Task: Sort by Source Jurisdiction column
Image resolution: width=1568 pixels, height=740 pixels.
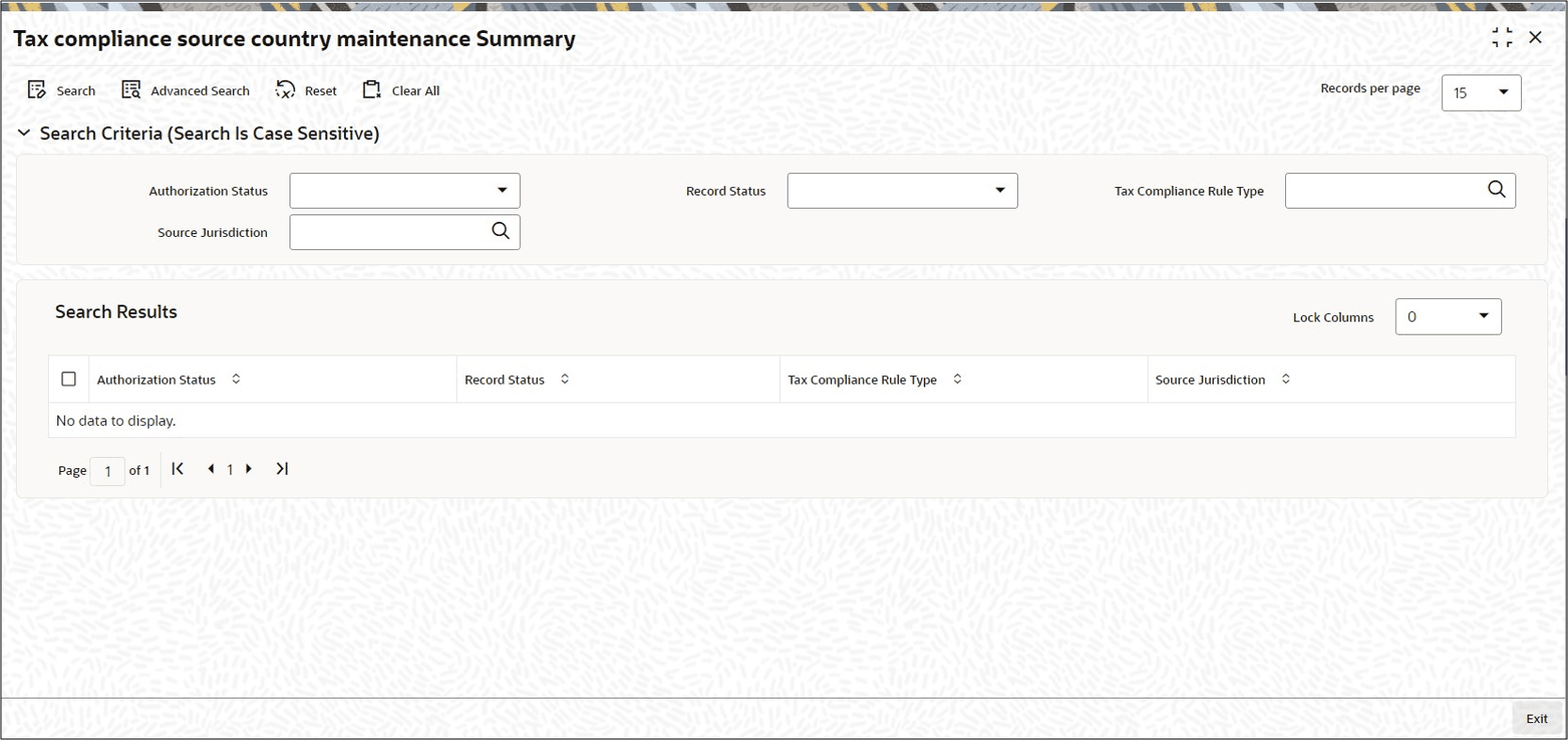Action: pyautogui.click(x=1286, y=379)
